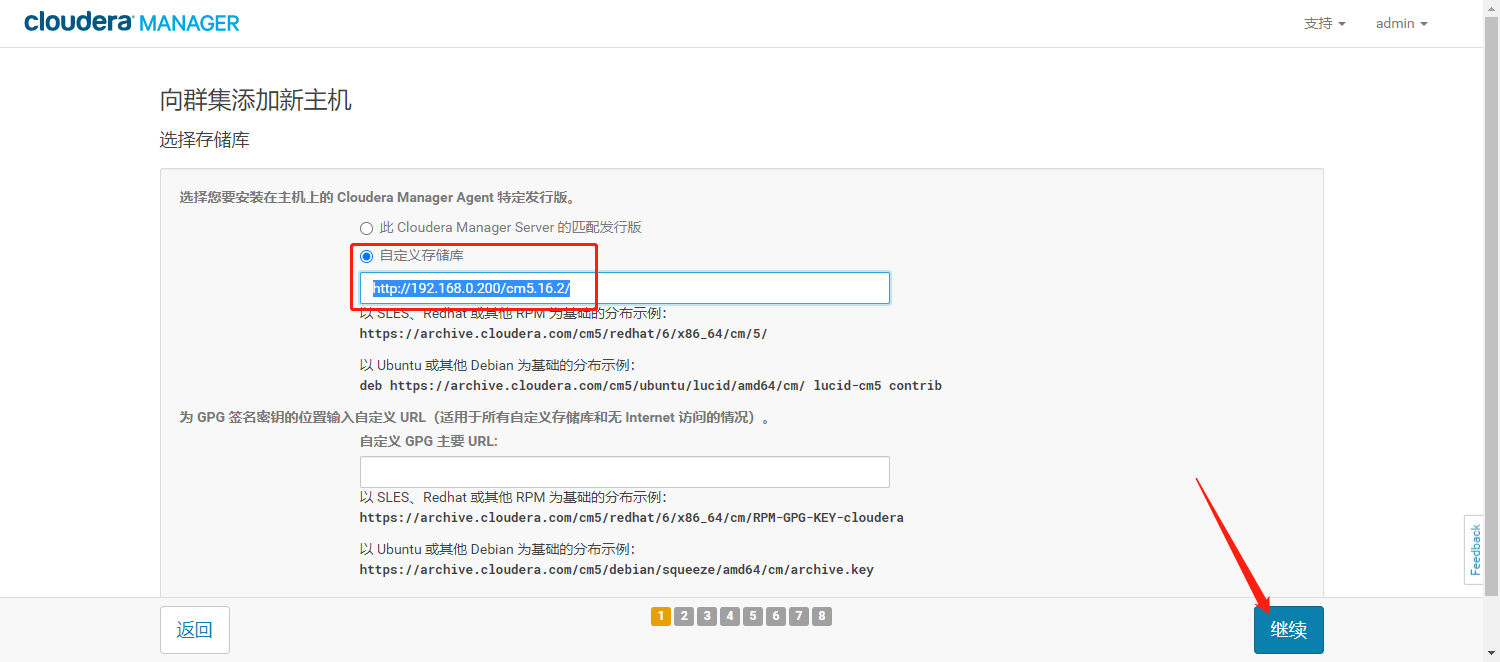Click the custom repository URL field

click(624, 288)
